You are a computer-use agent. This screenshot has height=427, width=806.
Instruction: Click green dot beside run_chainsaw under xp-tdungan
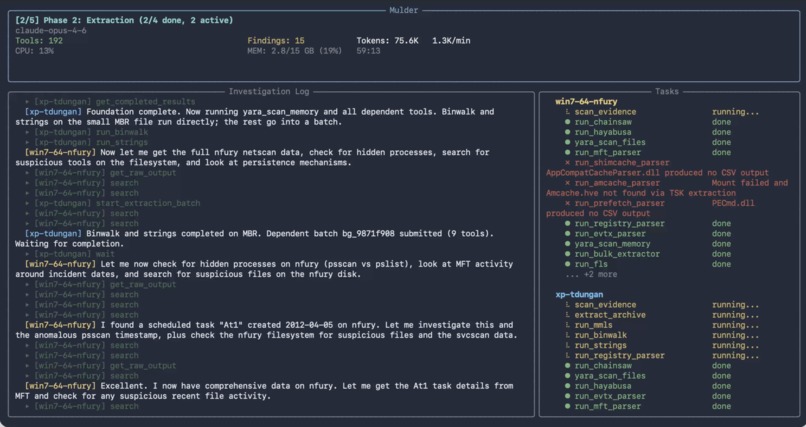tap(567, 366)
